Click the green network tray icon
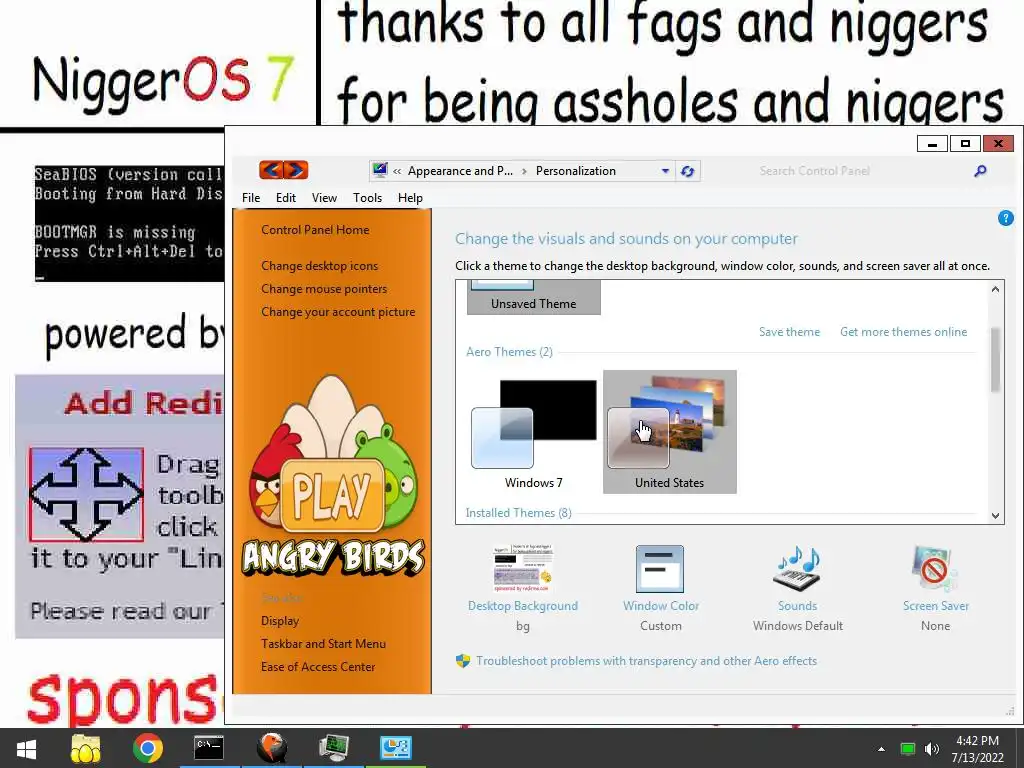This screenshot has width=1024, height=768. click(908, 749)
